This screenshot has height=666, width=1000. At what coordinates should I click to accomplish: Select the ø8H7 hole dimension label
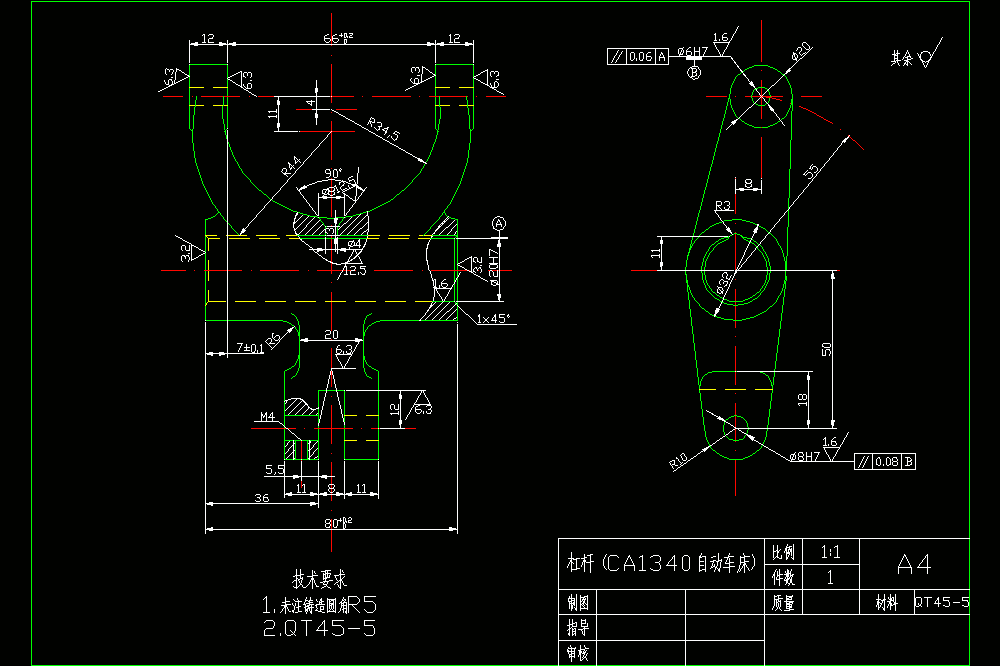pyautogui.click(x=804, y=457)
